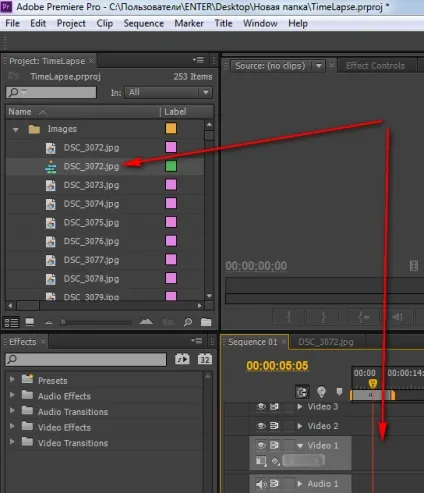Switch Project panel to icon view
Image resolution: width=424 pixels, height=493 pixels.
30,322
